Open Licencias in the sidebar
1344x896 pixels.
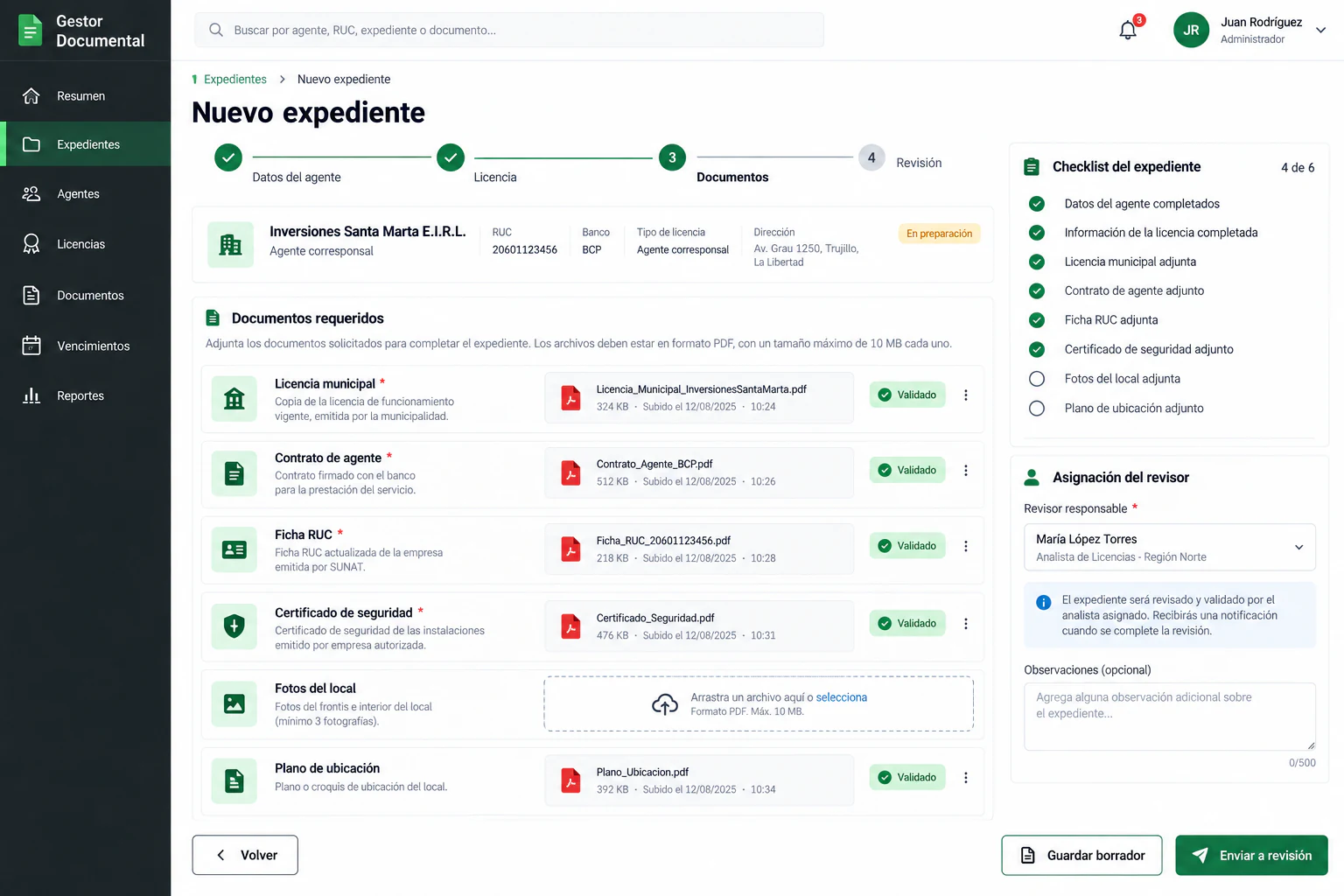(86, 244)
